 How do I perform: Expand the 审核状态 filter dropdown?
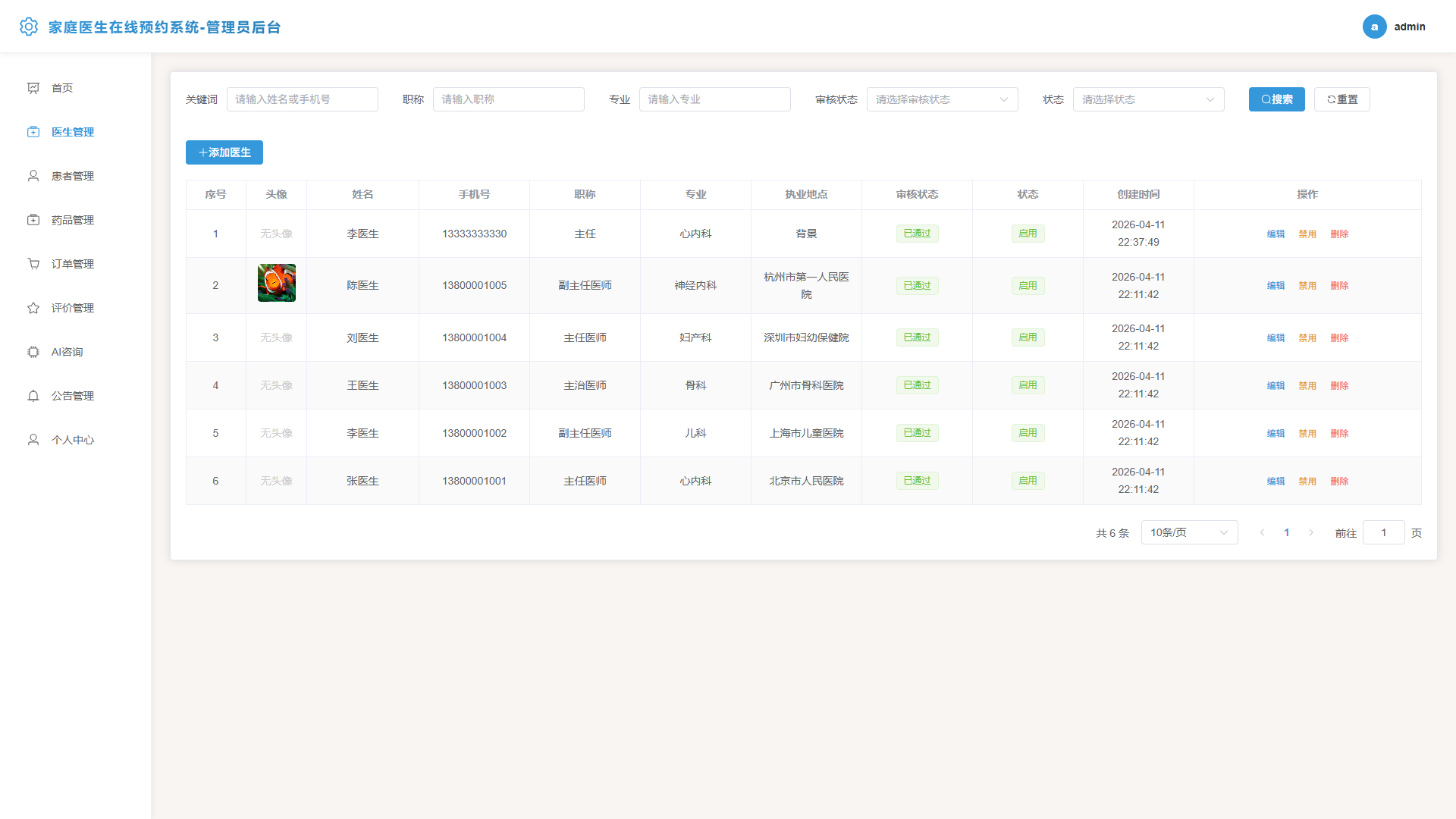coord(942,99)
